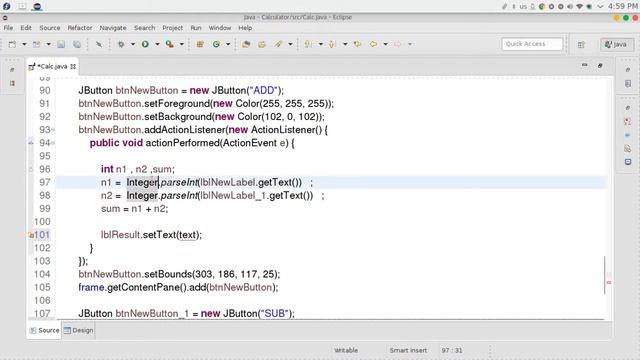
Task: Open the Previous Annotation dropdown arrow
Action: [345, 44]
